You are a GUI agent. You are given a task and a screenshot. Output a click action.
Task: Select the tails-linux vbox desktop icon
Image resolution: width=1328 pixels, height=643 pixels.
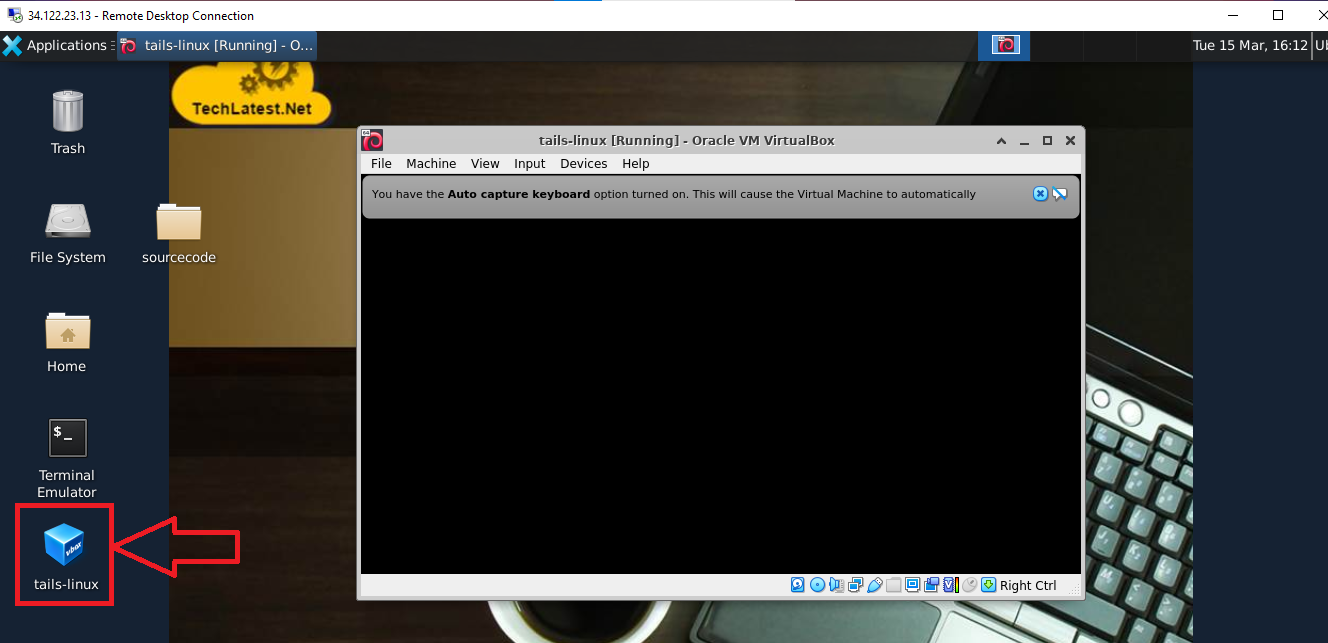65,556
